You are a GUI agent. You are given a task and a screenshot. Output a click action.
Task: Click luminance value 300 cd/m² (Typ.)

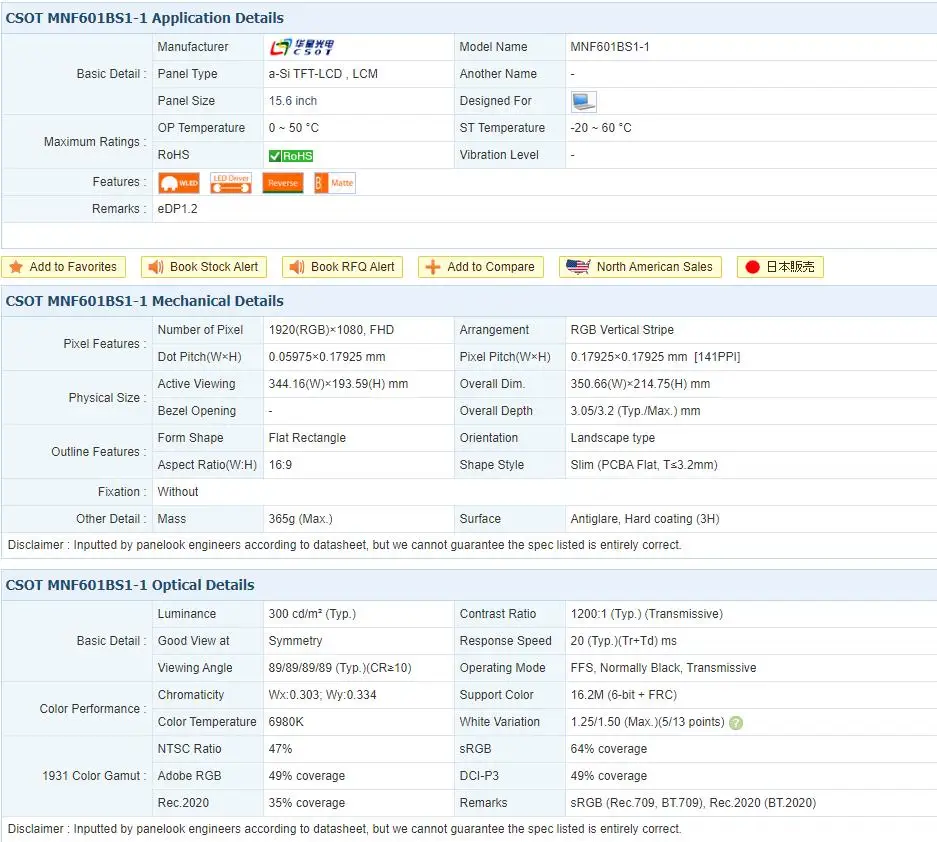click(x=312, y=614)
